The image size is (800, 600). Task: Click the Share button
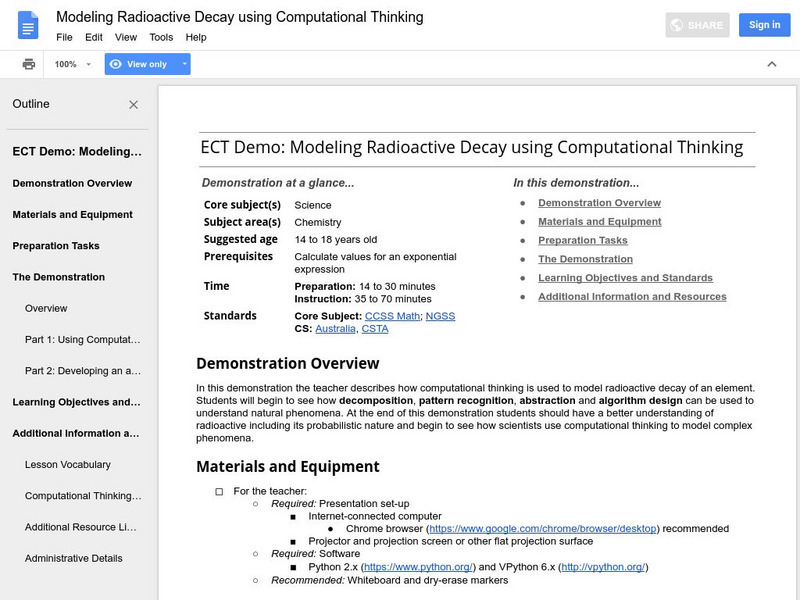tap(697, 25)
